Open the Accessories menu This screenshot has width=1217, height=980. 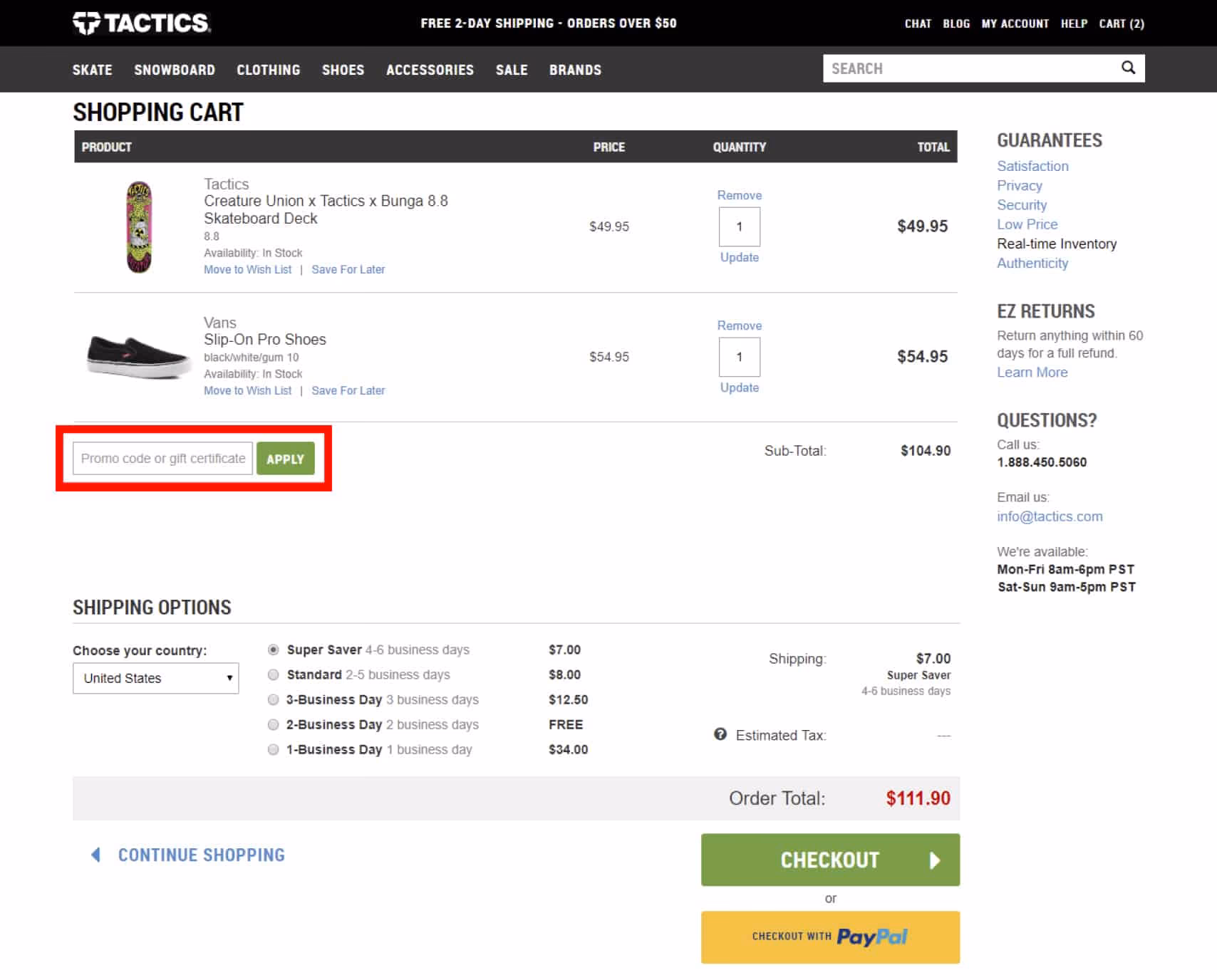click(x=430, y=70)
